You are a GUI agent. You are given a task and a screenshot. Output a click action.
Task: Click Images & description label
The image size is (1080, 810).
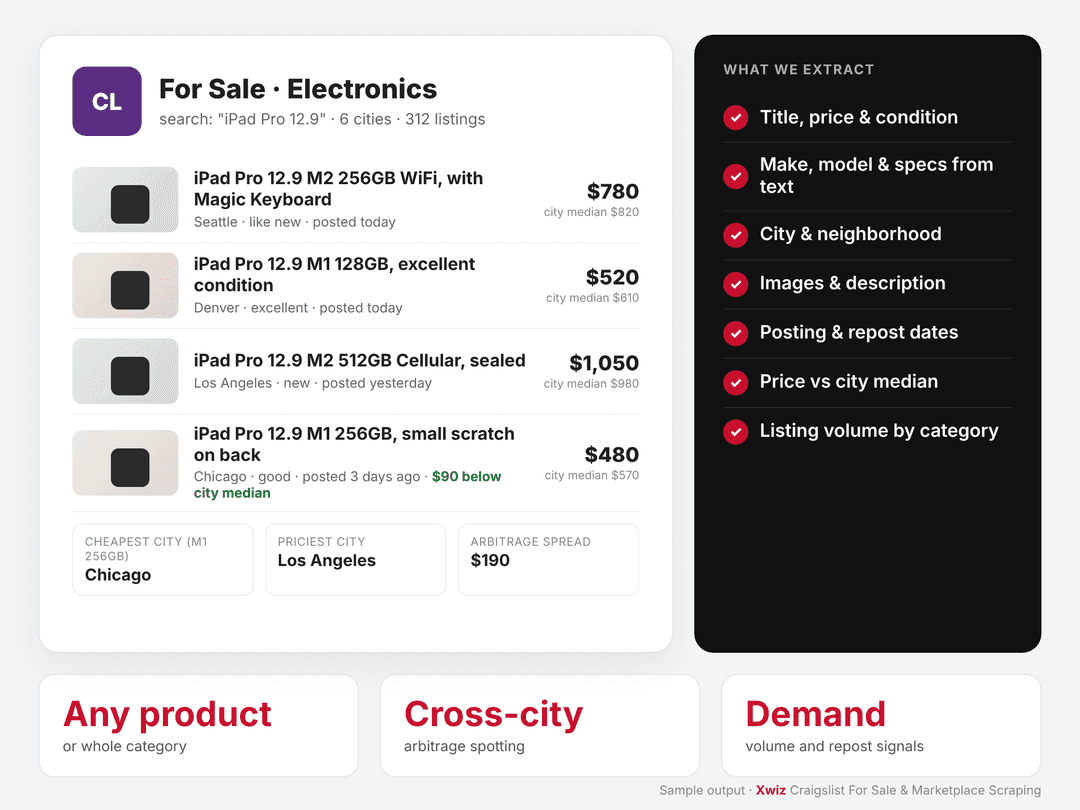[852, 283]
